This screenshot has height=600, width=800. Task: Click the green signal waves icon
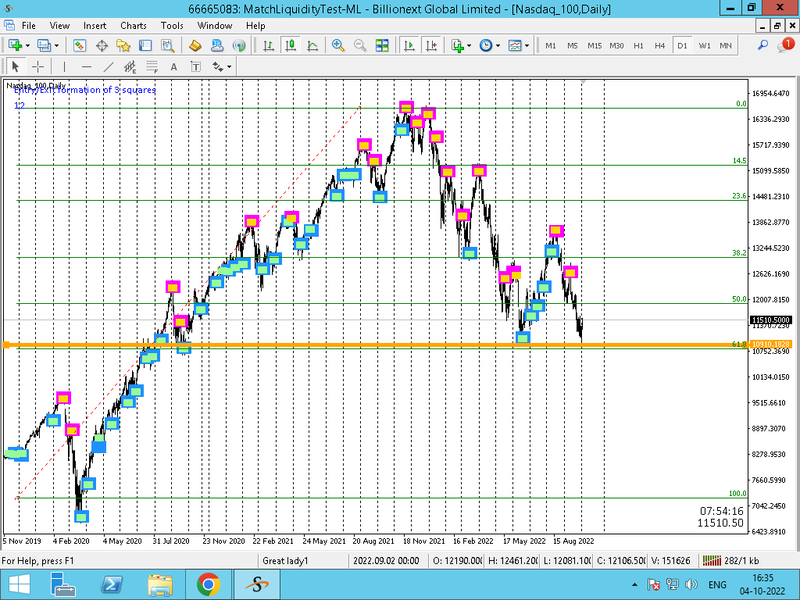[239, 45]
